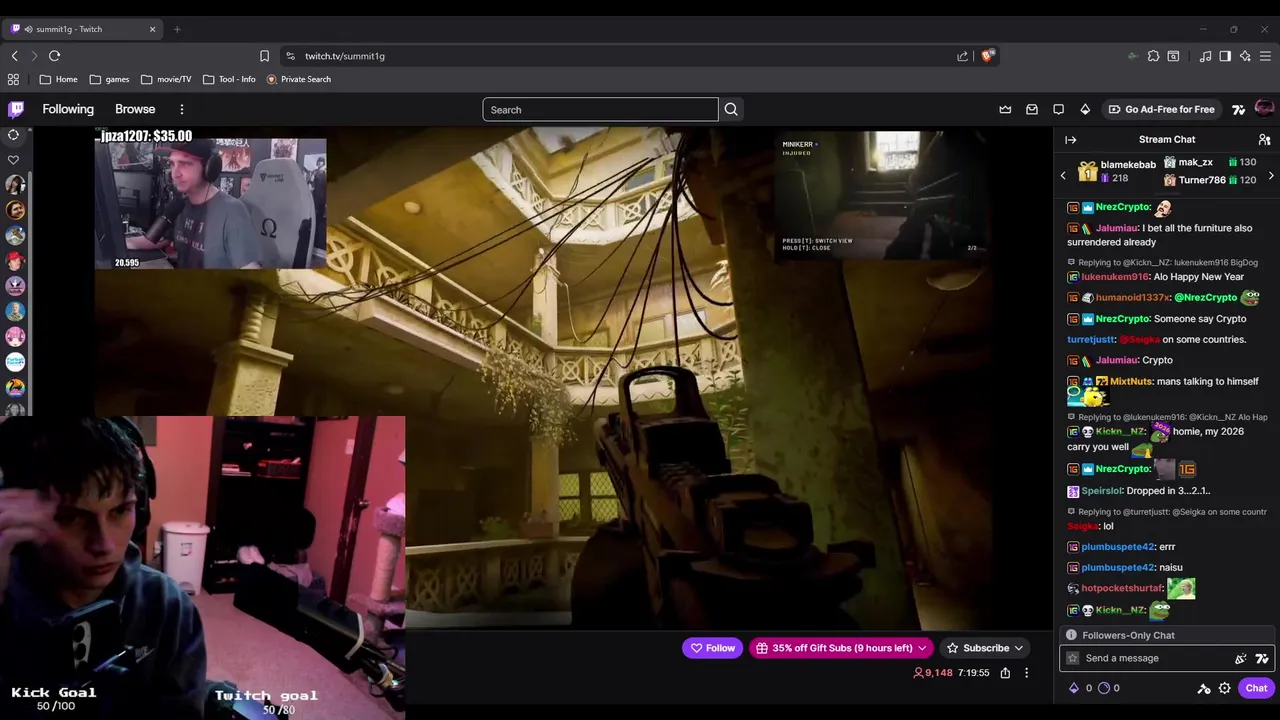Open the Tool - Info bookmark folder

pyautogui.click(x=229, y=79)
